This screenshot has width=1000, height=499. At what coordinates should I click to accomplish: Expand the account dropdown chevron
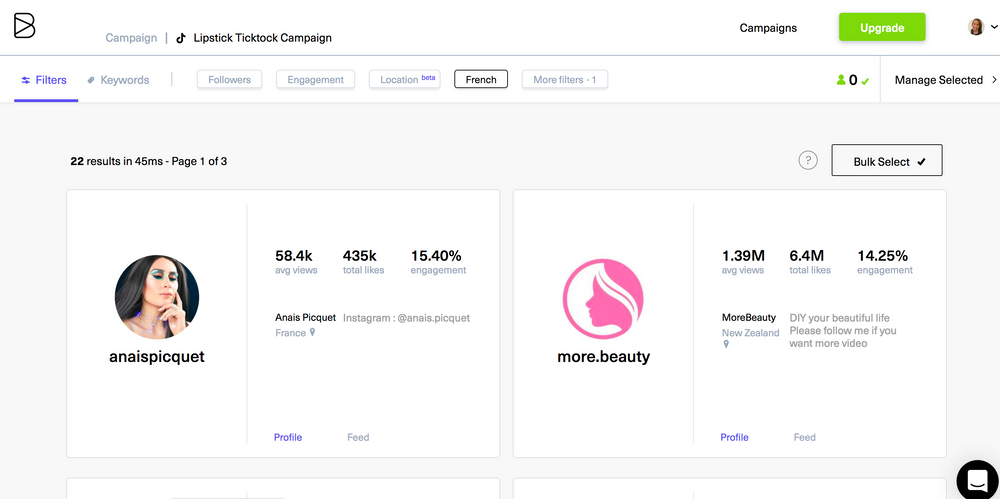tap(994, 27)
